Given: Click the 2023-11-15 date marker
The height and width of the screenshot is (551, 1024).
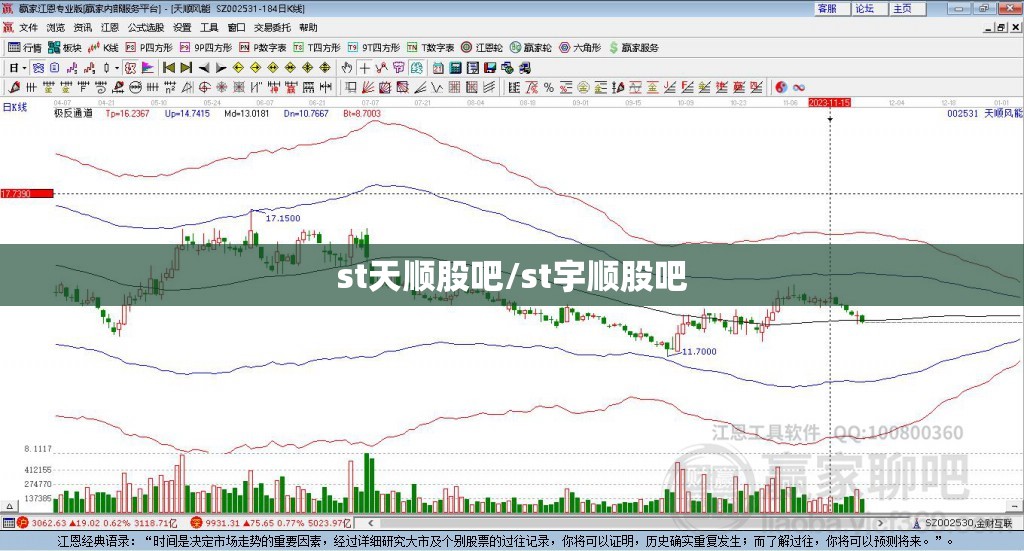Looking at the screenshot, I should (x=829, y=102).
